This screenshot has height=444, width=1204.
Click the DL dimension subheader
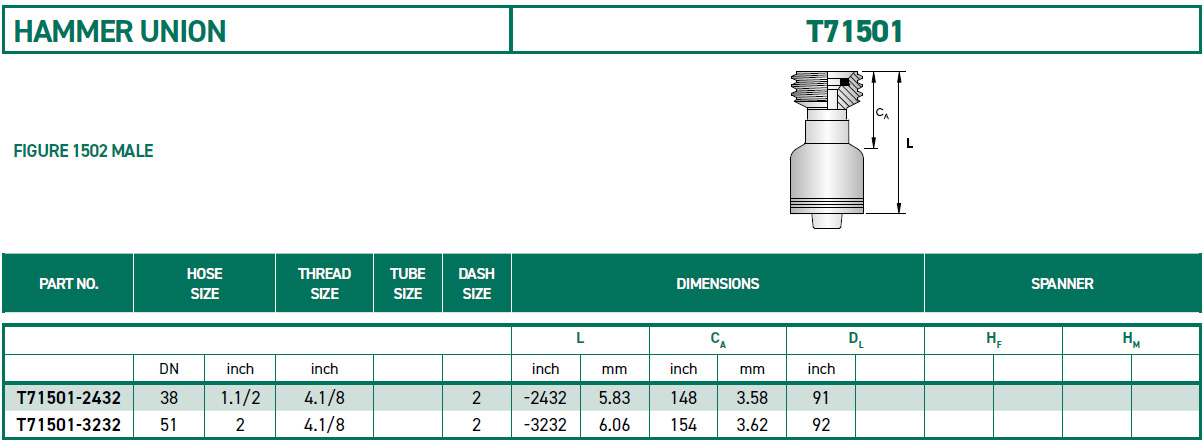coord(856,340)
